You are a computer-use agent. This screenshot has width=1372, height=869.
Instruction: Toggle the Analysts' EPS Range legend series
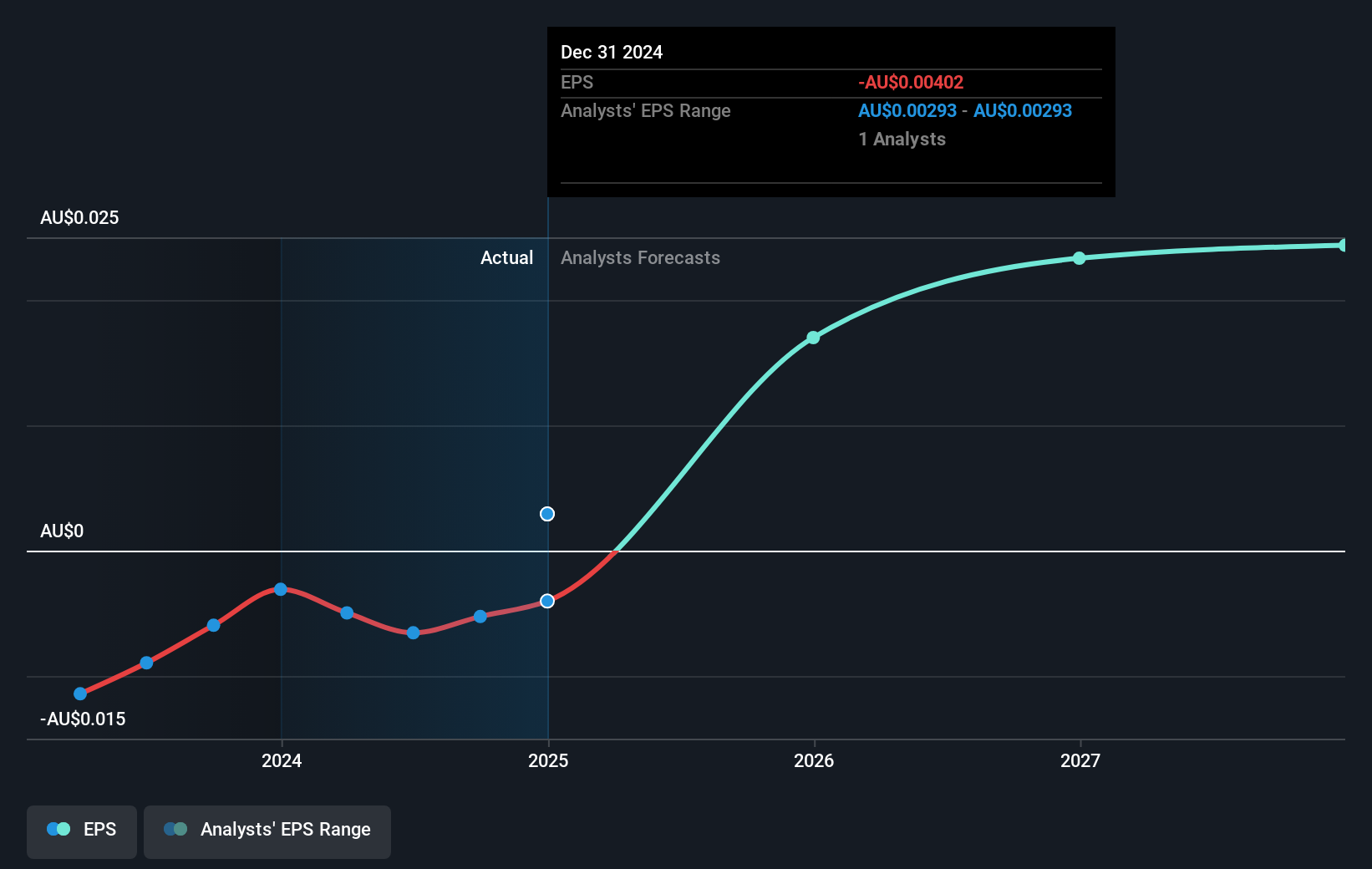tap(267, 831)
